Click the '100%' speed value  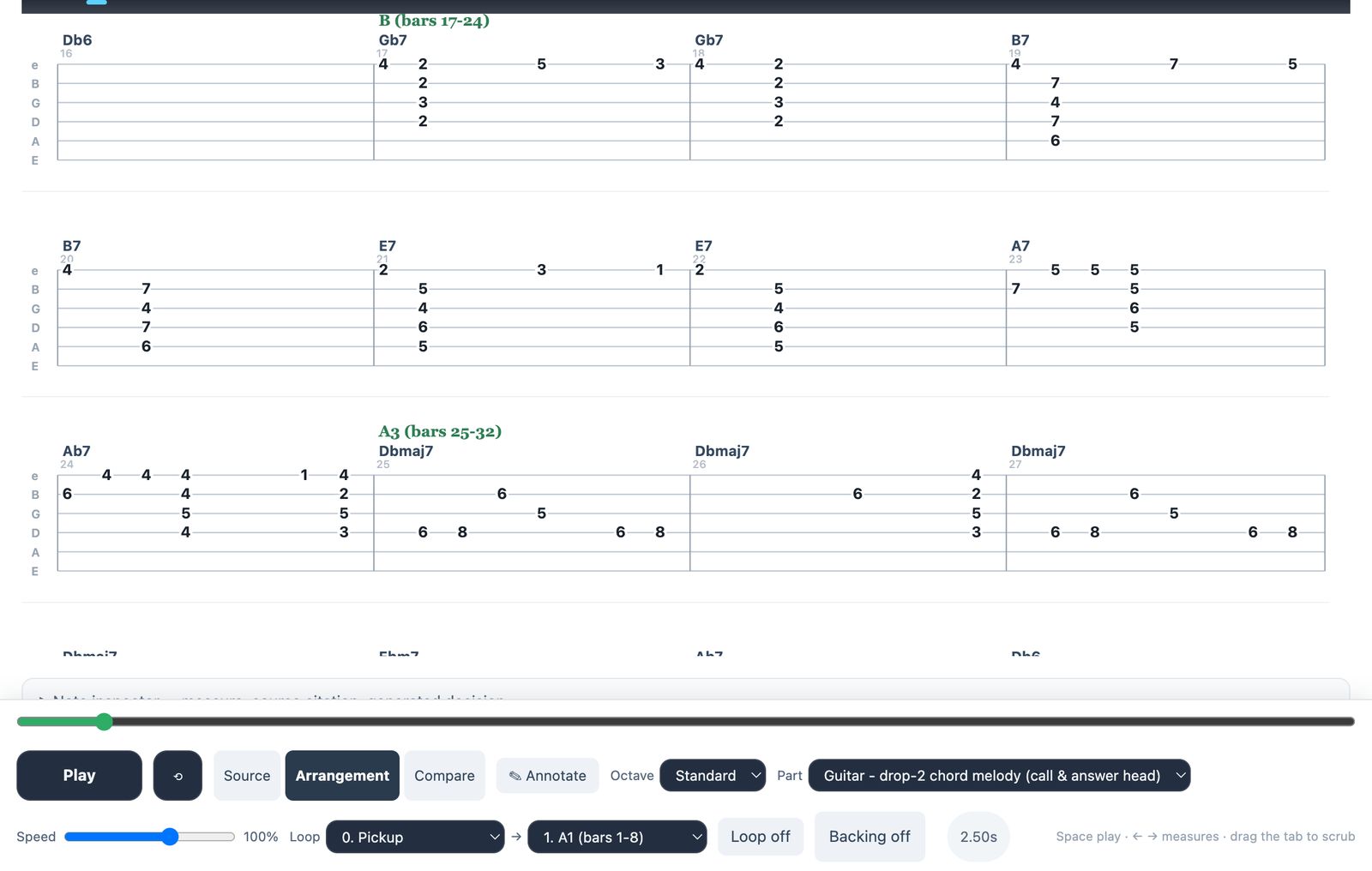coord(261,837)
